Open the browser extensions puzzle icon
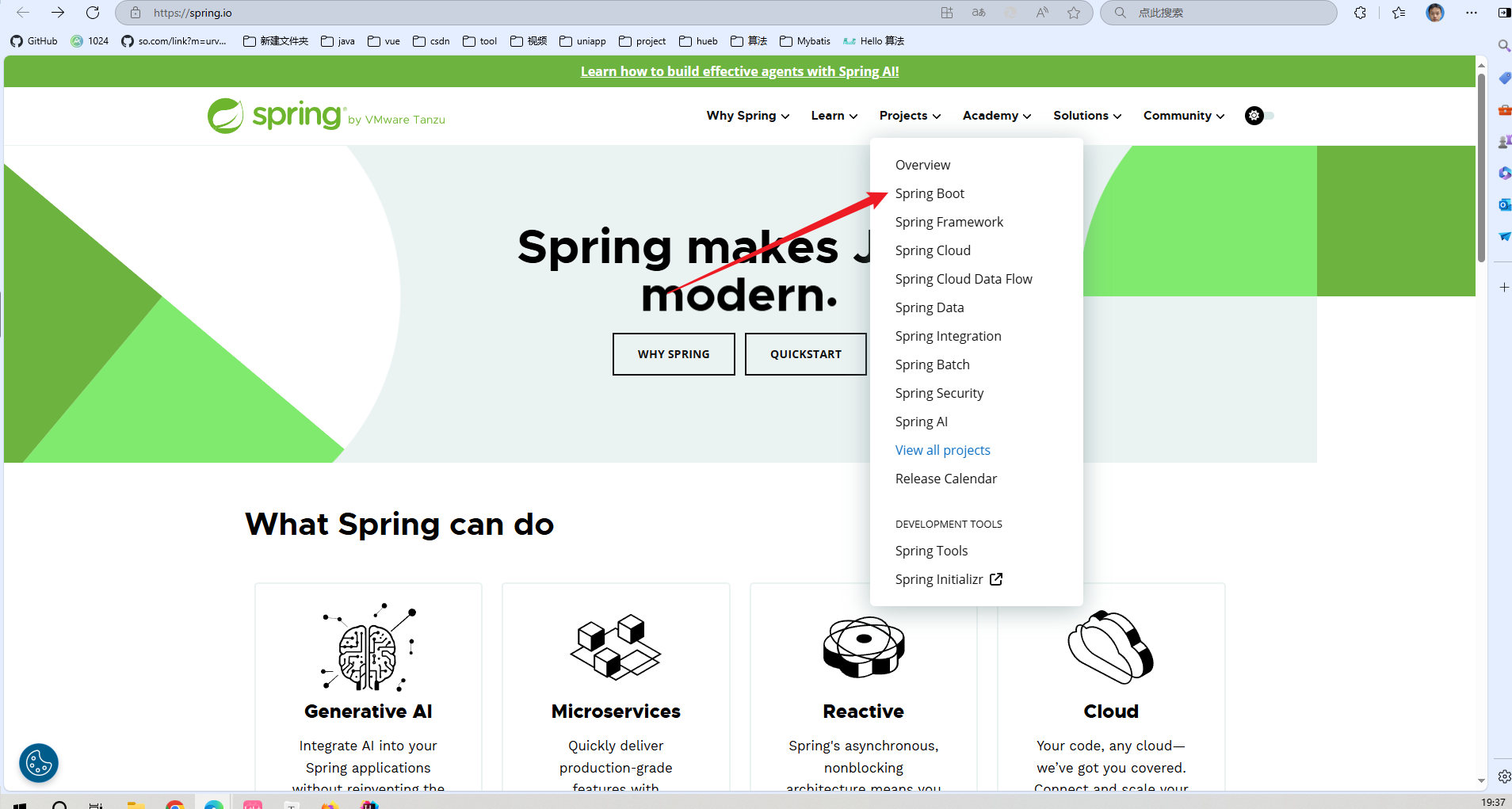This screenshot has width=1512, height=809. 1360,13
